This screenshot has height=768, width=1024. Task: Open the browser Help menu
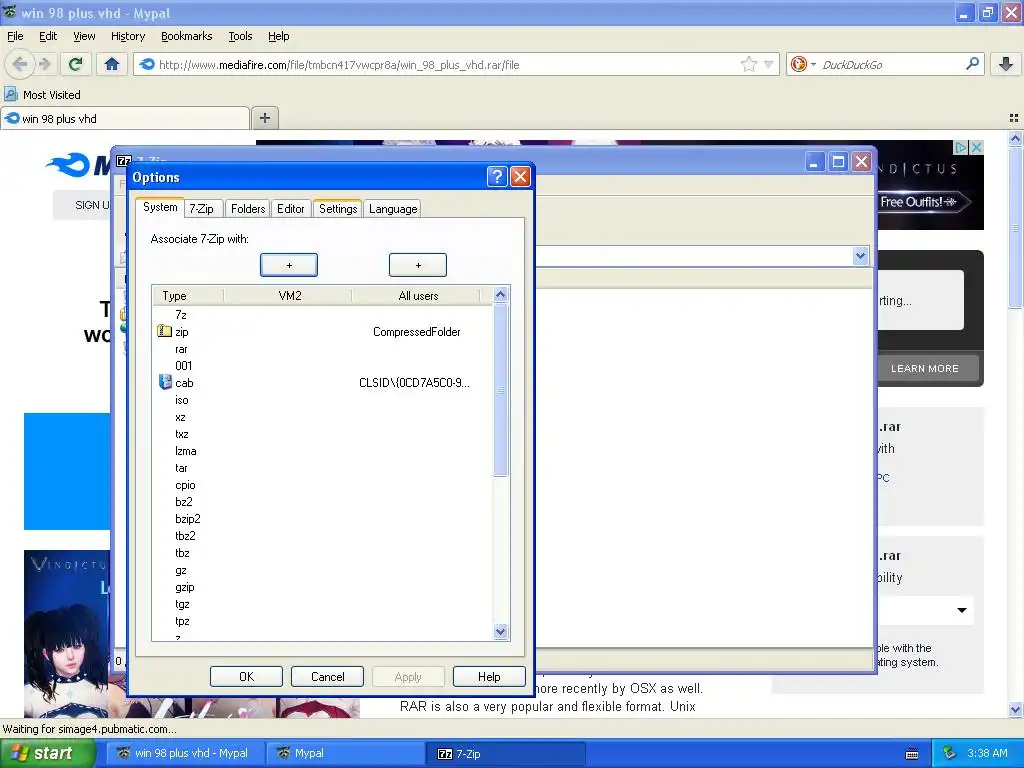pyautogui.click(x=279, y=36)
